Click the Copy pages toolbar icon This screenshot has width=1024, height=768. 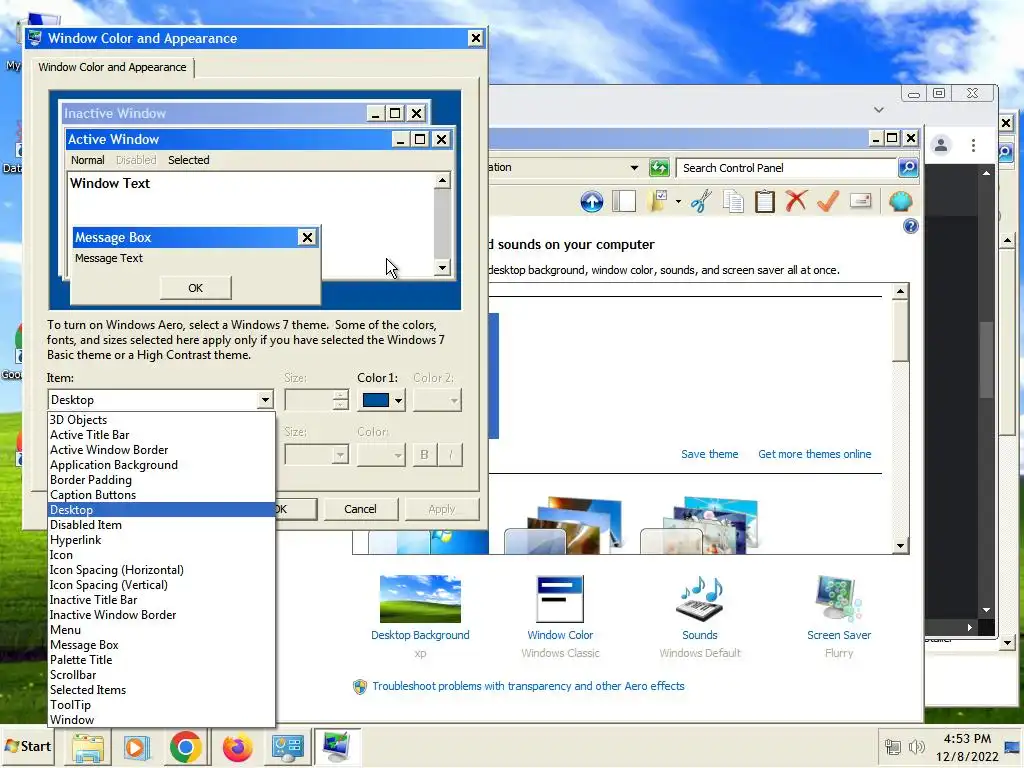tap(733, 201)
